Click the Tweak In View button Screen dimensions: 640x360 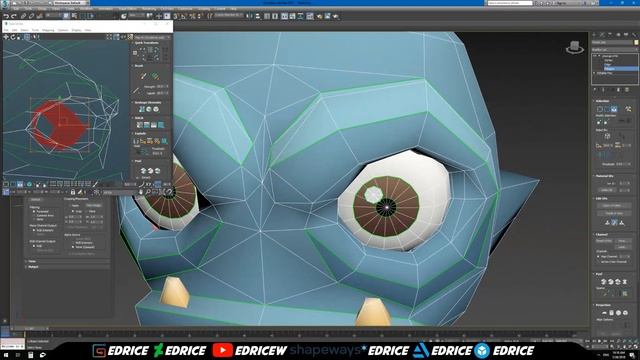(x=614, y=213)
